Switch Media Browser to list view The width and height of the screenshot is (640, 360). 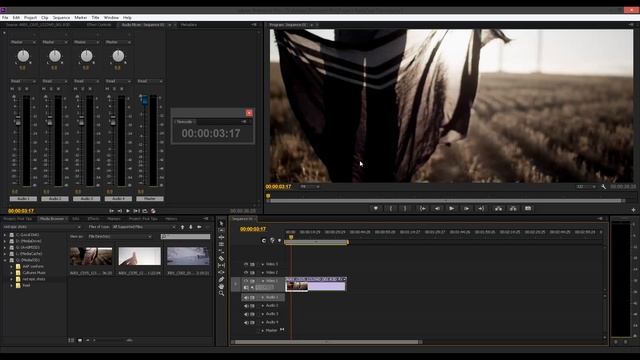(x=71, y=340)
